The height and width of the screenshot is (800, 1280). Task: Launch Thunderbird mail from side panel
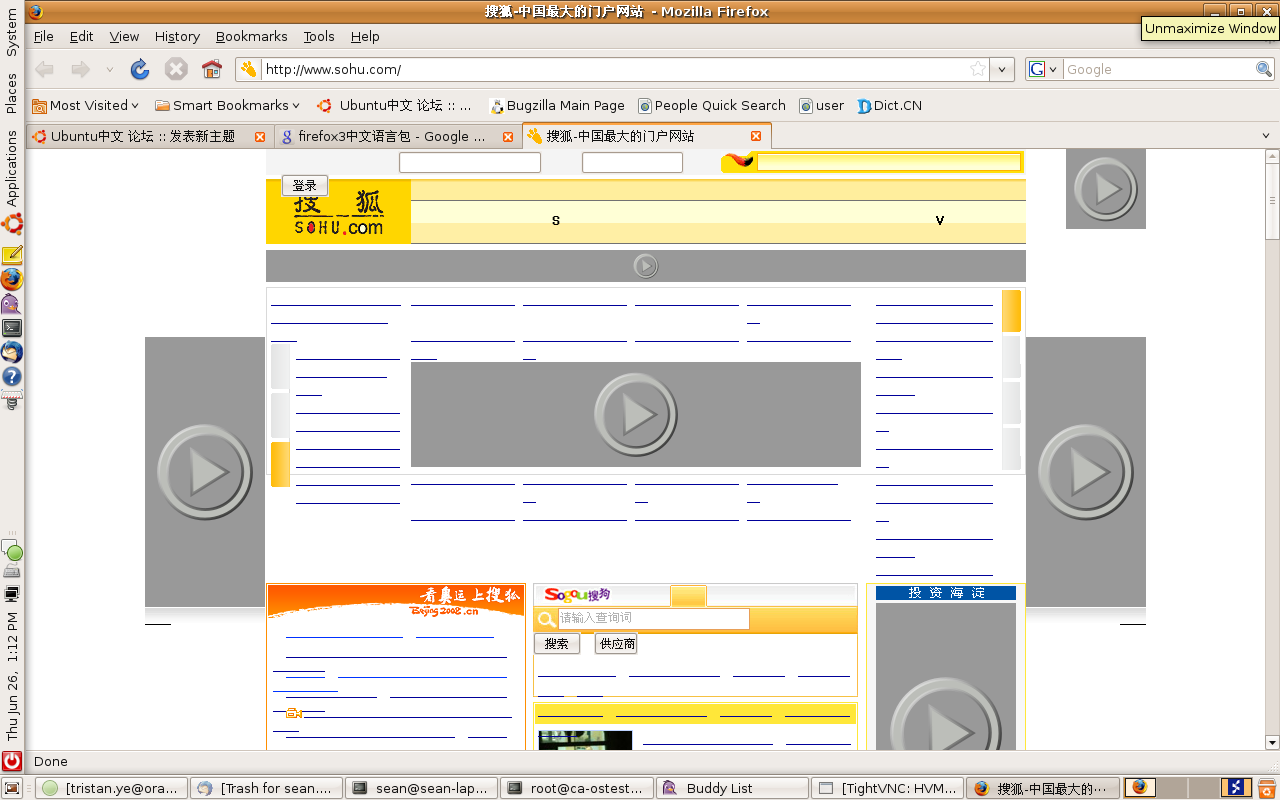[x=12, y=352]
